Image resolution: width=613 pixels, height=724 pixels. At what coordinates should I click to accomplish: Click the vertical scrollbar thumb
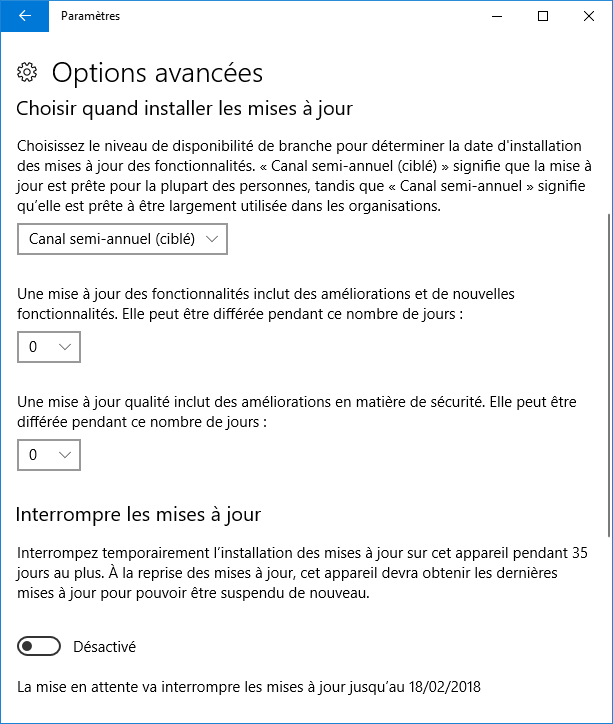pyautogui.click(x=610, y=375)
